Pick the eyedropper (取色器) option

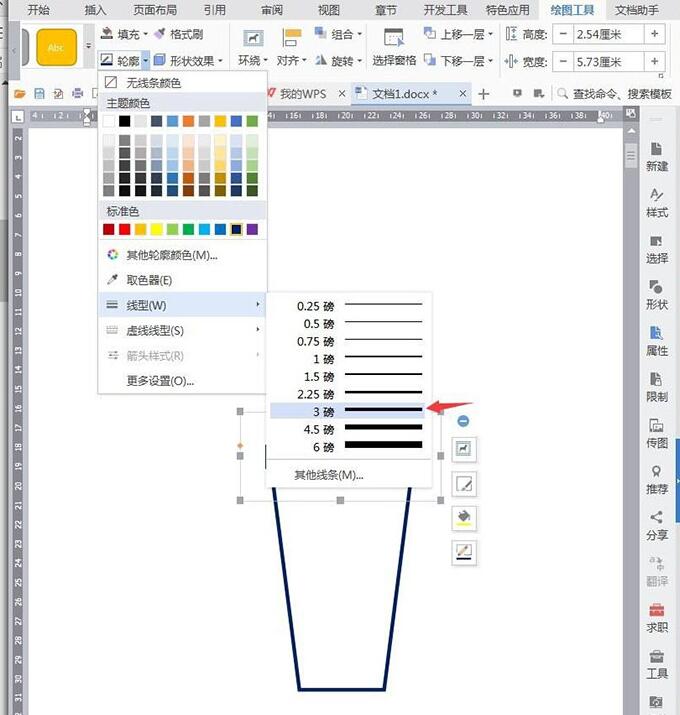pos(182,280)
